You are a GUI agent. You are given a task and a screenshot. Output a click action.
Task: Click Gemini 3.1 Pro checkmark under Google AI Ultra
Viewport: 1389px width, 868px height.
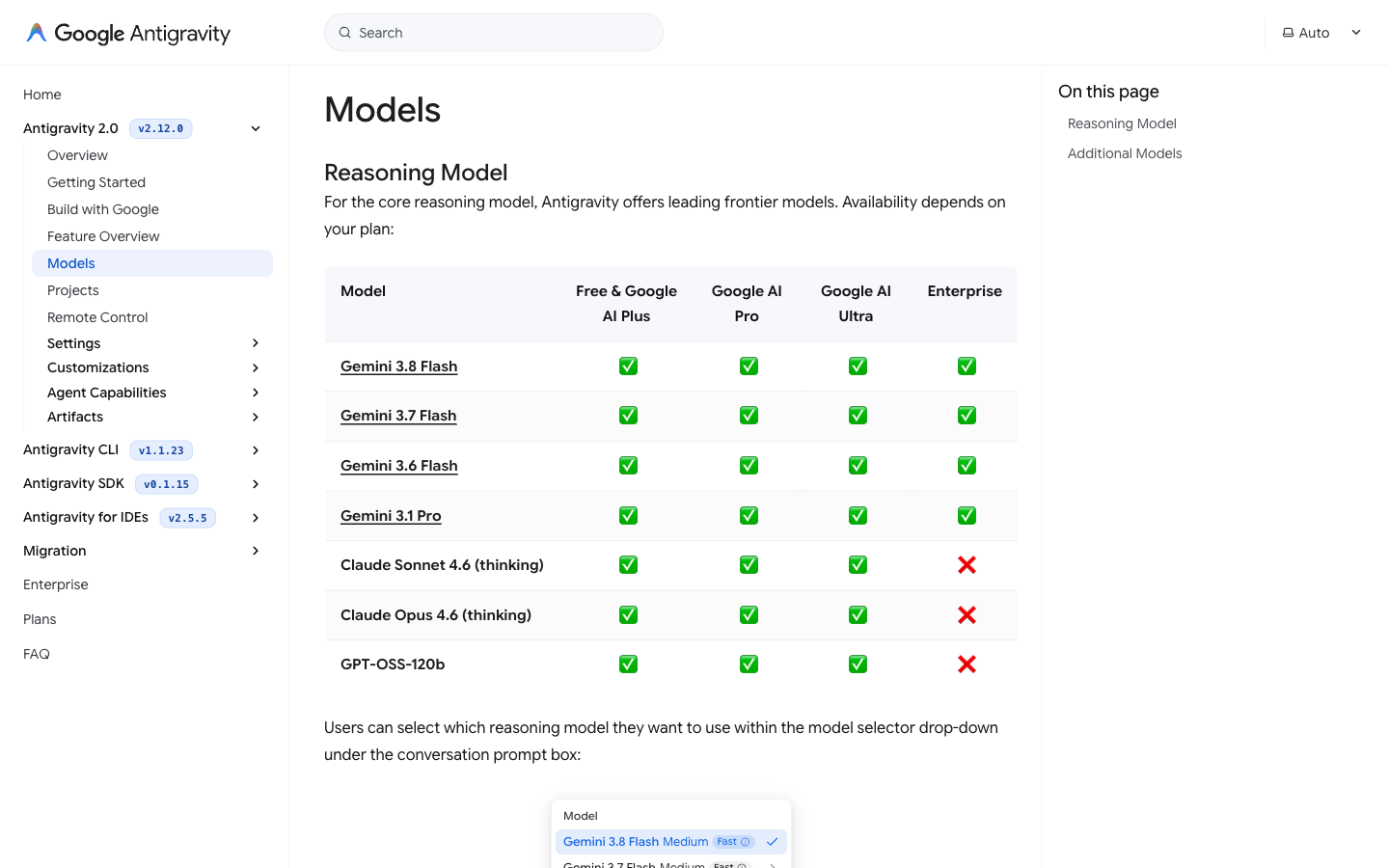point(858,516)
